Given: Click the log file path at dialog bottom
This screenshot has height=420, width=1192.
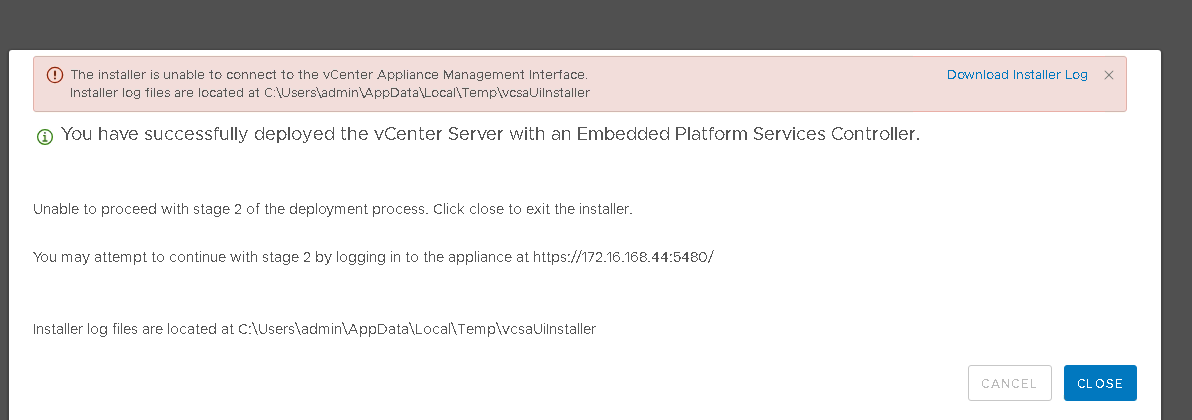Looking at the screenshot, I should pyautogui.click(x=417, y=329).
